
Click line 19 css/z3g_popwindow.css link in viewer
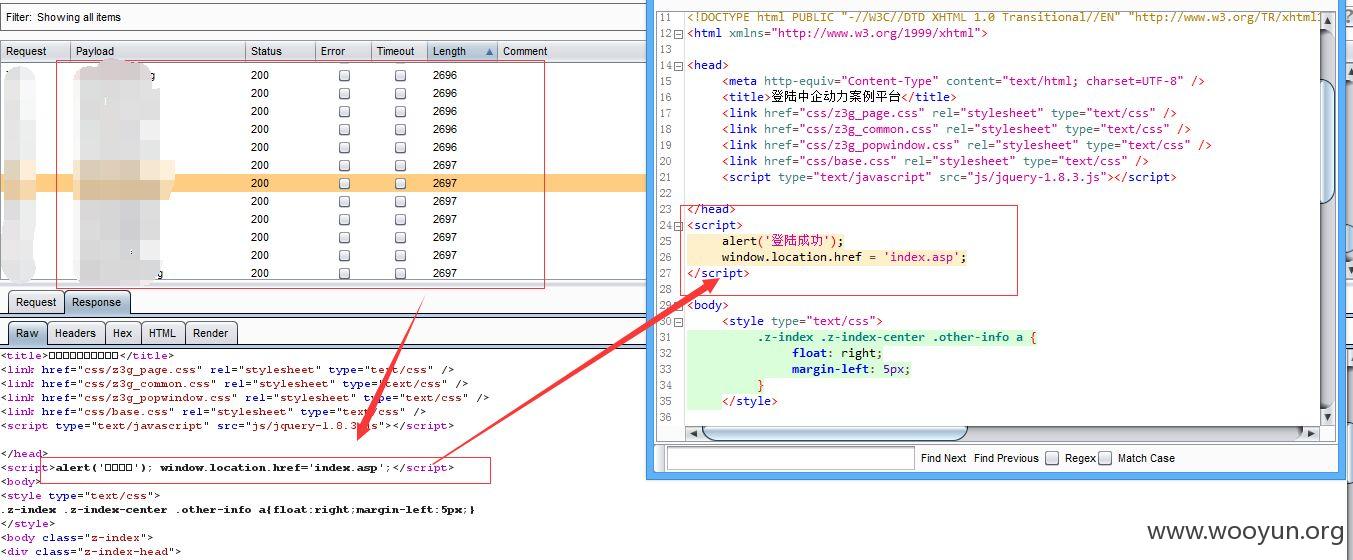(x=966, y=145)
